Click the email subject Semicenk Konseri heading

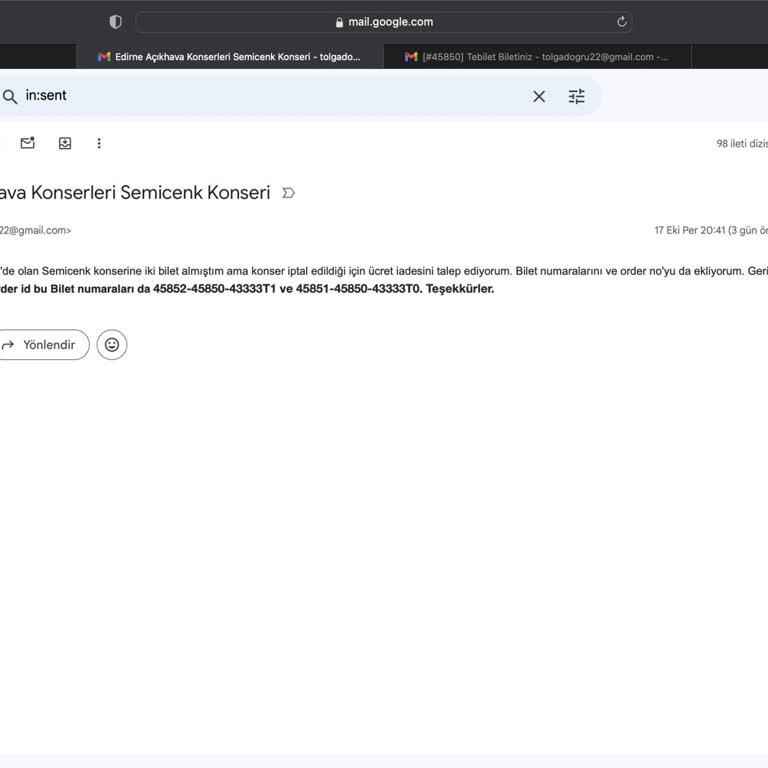coord(135,193)
